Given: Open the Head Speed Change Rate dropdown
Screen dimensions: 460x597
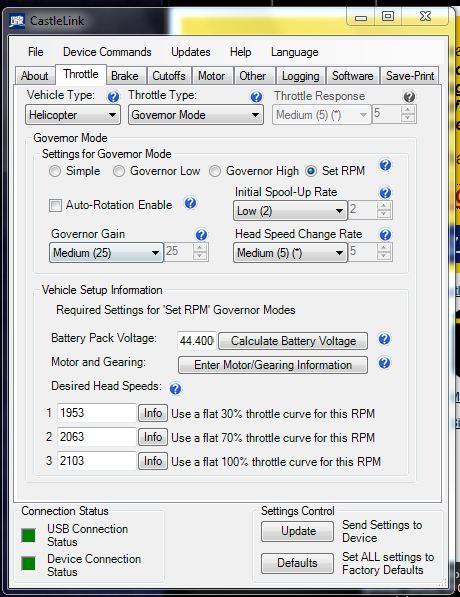Looking at the screenshot, I should point(290,253).
